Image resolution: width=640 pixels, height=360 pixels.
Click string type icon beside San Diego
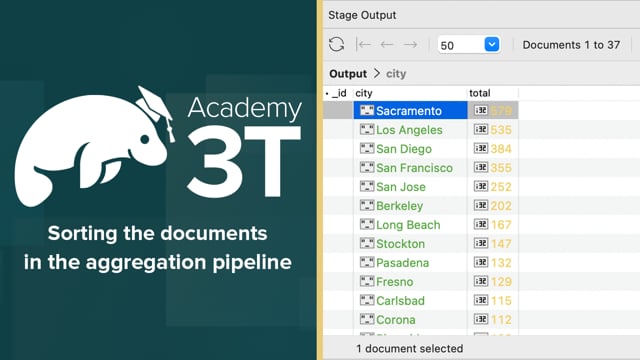(x=367, y=148)
